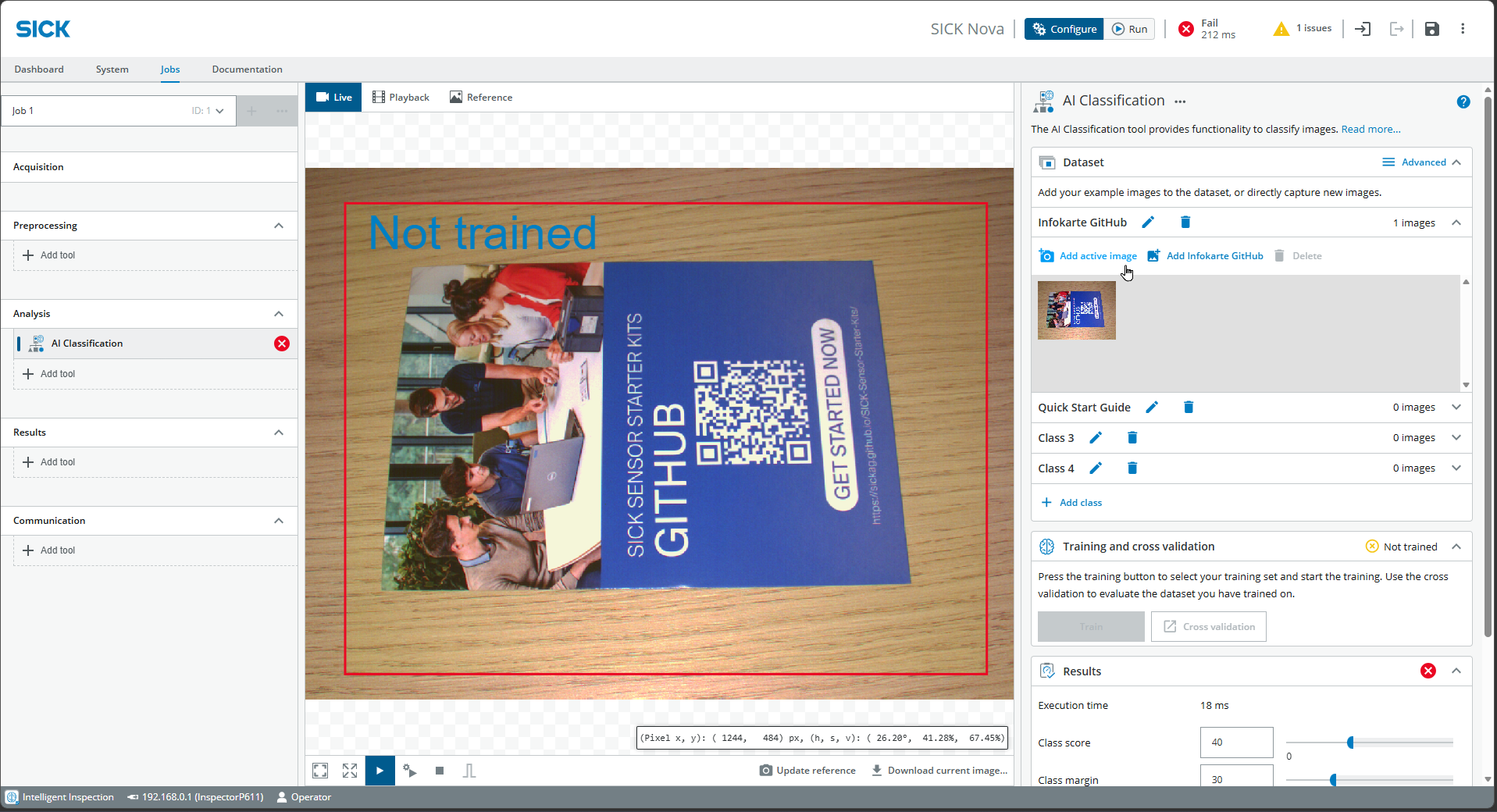Click the save icon in the header
This screenshot has width=1497, height=812.
click(1431, 29)
